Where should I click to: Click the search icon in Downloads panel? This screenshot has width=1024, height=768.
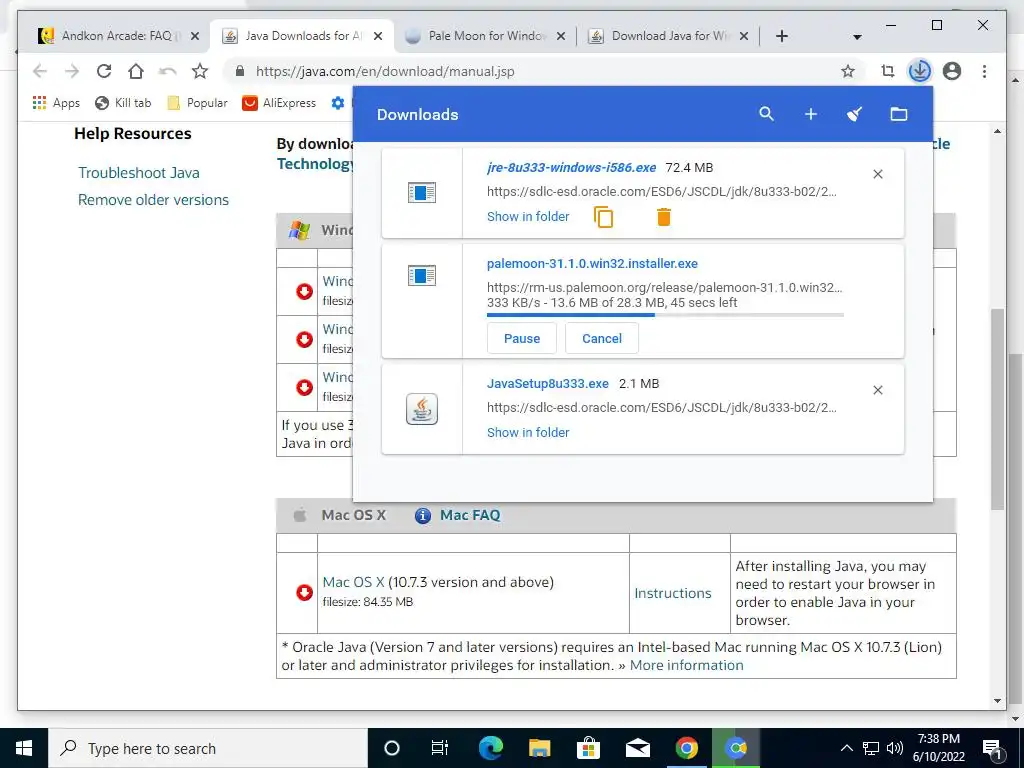[766, 114]
